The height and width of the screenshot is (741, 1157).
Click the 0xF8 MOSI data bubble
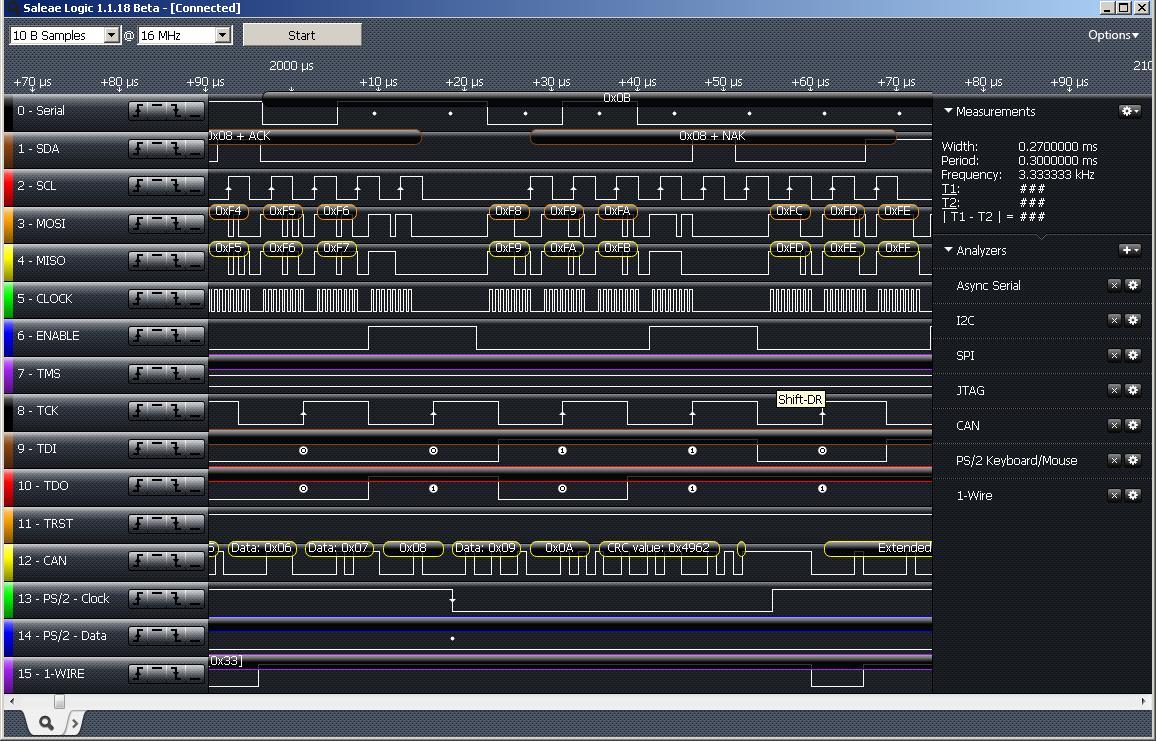coord(508,211)
